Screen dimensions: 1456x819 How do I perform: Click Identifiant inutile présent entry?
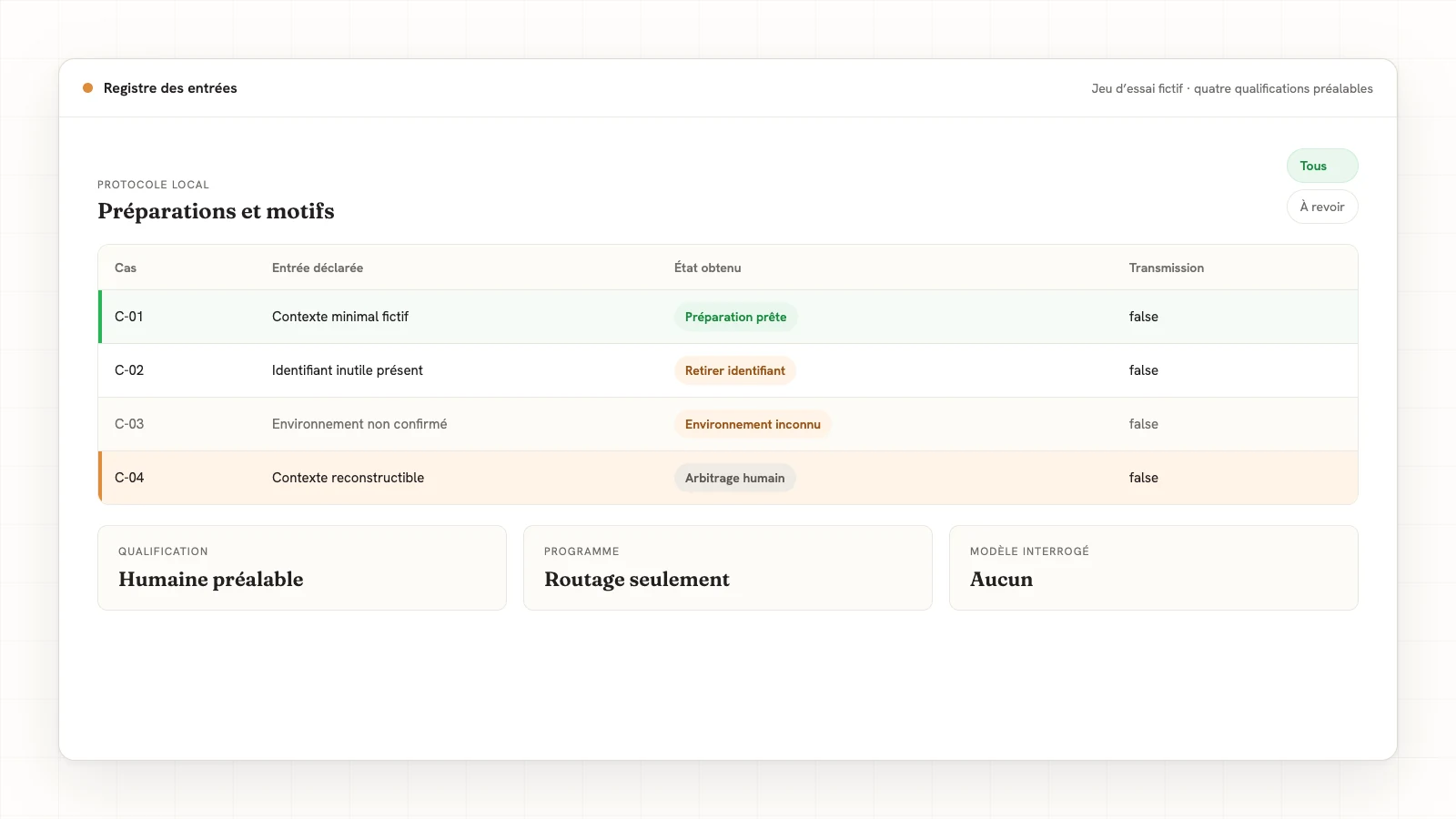point(348,370)
